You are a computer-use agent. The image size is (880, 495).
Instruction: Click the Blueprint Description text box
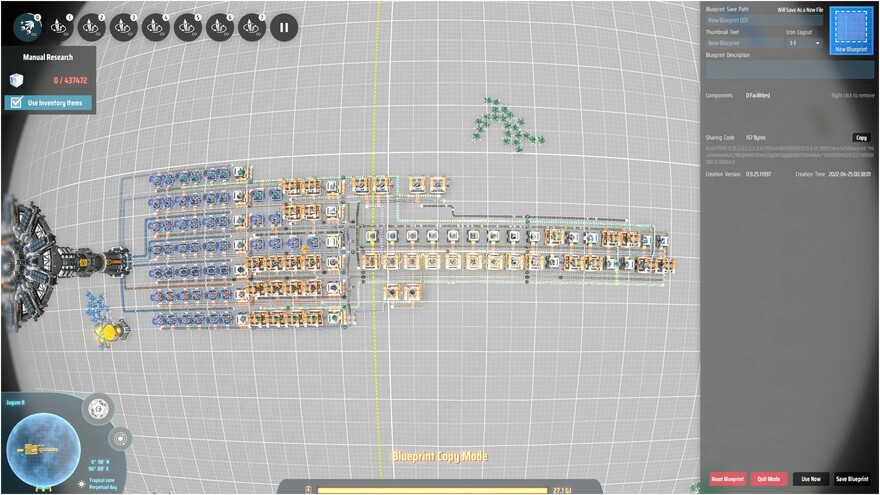pos(763,69)
